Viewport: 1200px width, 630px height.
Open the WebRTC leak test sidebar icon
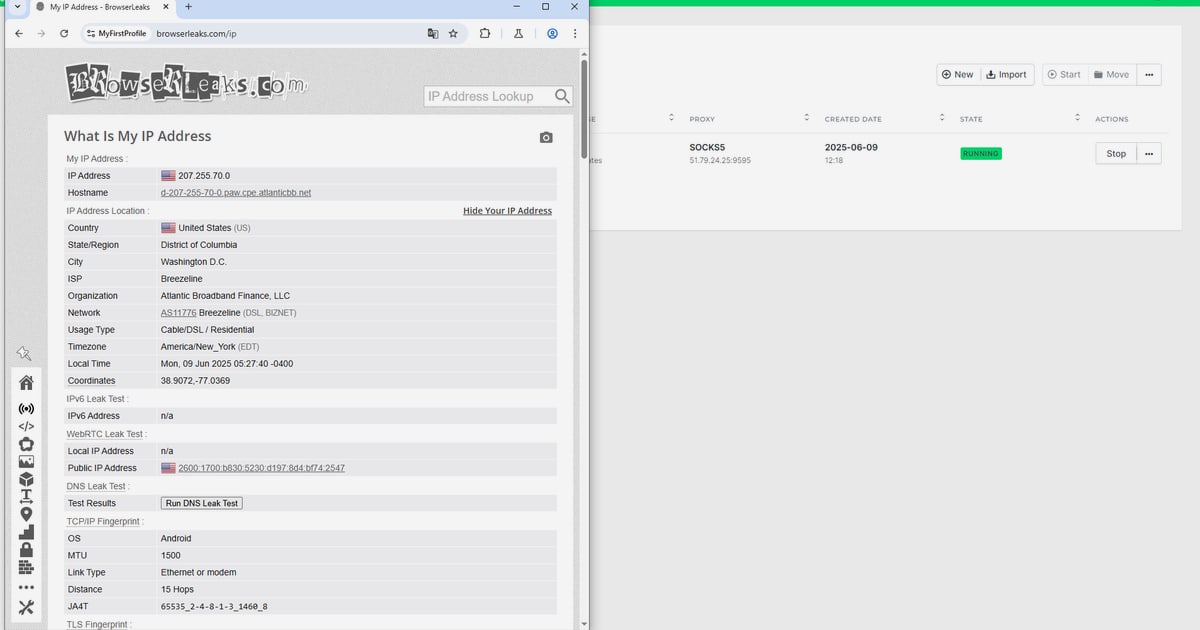(26, 444)
